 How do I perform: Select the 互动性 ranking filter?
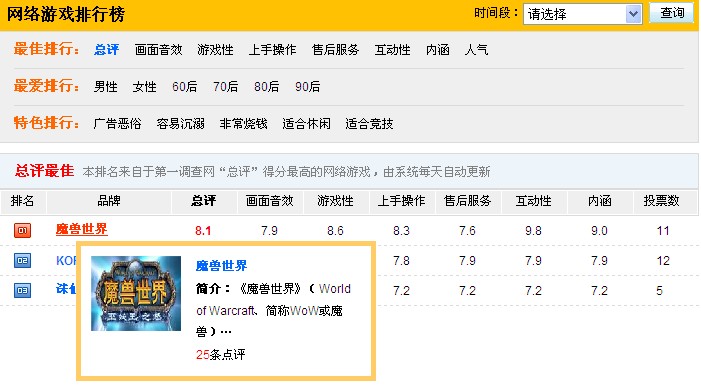(x=393, y=49)
